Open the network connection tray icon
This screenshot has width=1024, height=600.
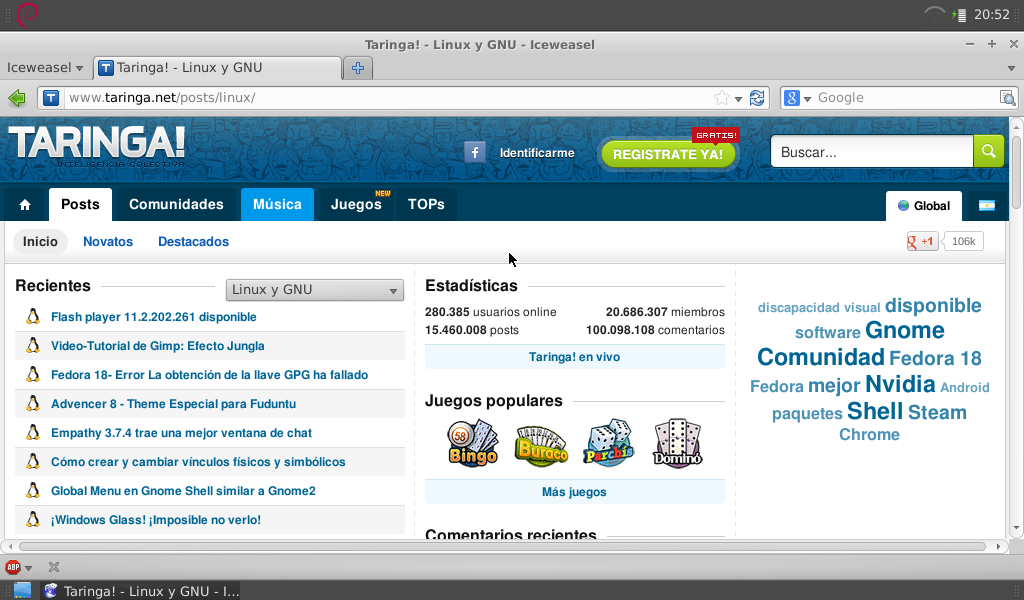click(x=935, y=14)
